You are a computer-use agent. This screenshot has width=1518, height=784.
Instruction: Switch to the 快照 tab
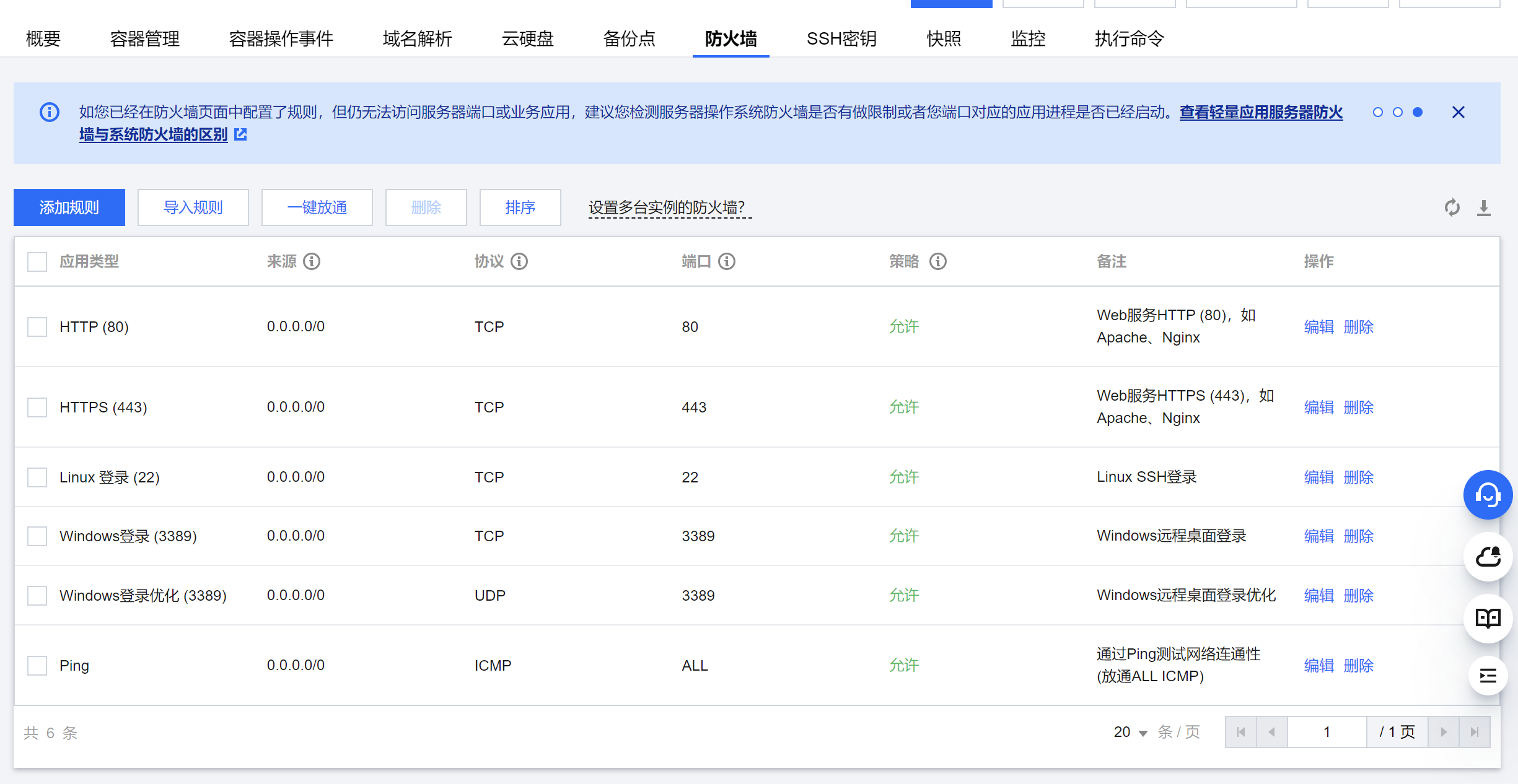(944, 38)
